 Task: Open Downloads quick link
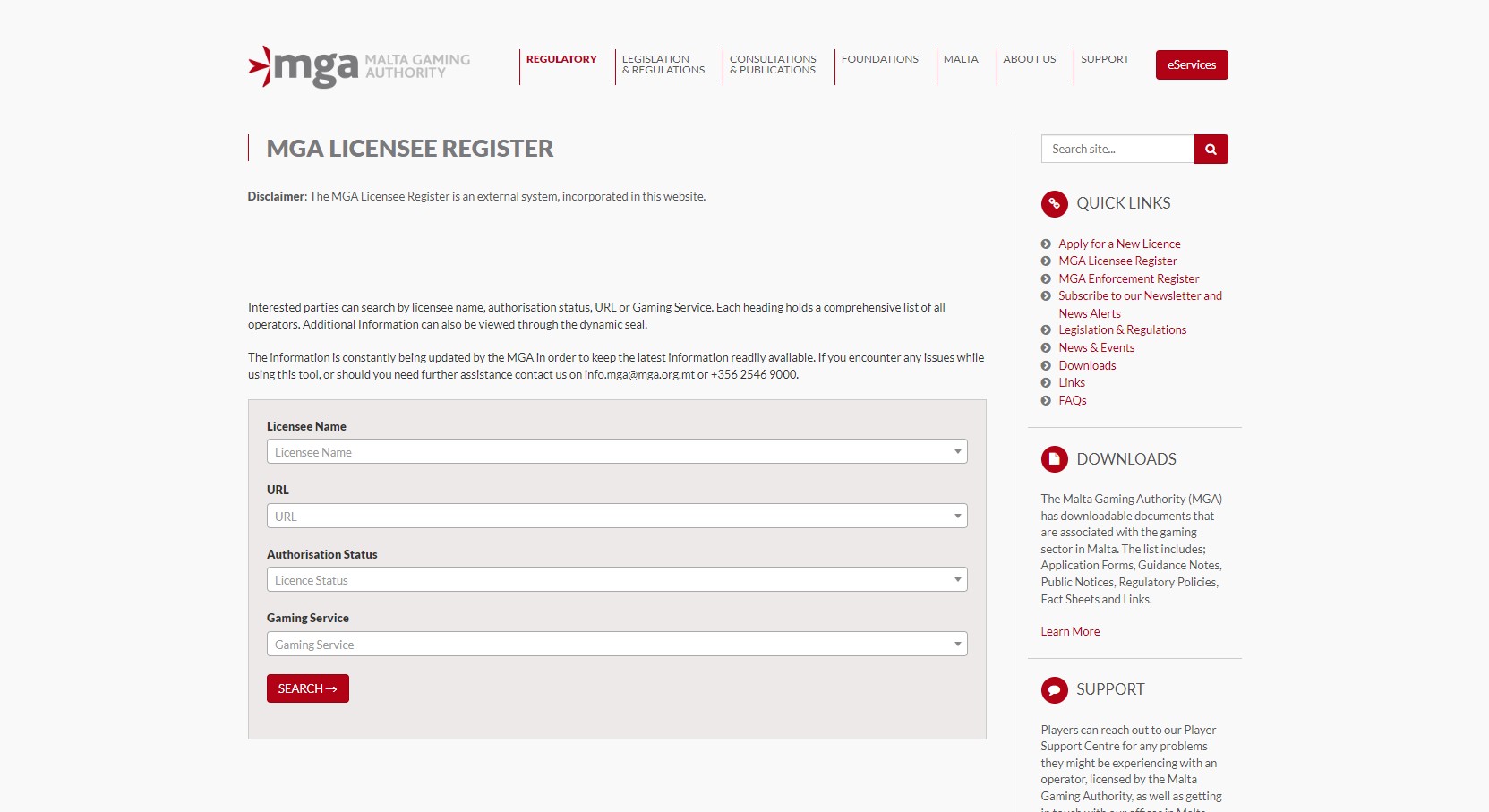point(1087,365)
